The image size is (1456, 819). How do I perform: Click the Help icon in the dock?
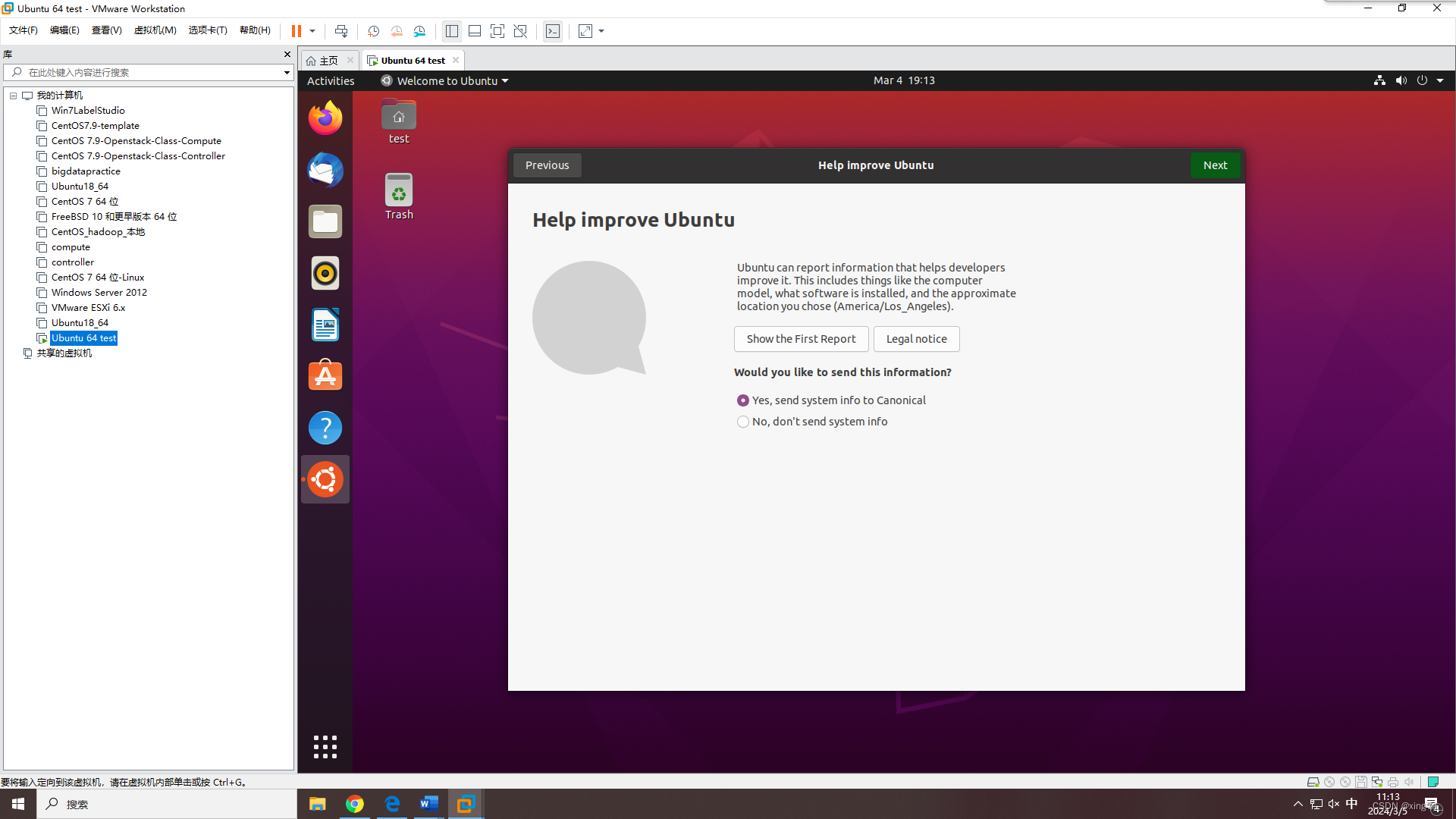325,427
